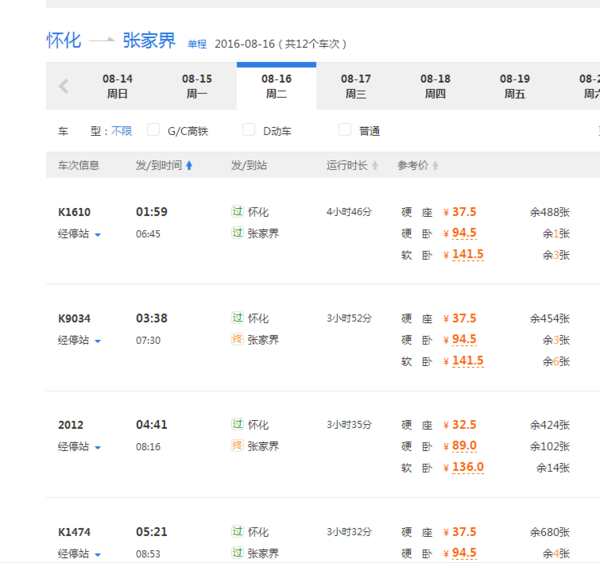This screenshot has width=600, height=563.
Task: Click the 4小时46分 duration of K1610
Action: coord(349,212)
